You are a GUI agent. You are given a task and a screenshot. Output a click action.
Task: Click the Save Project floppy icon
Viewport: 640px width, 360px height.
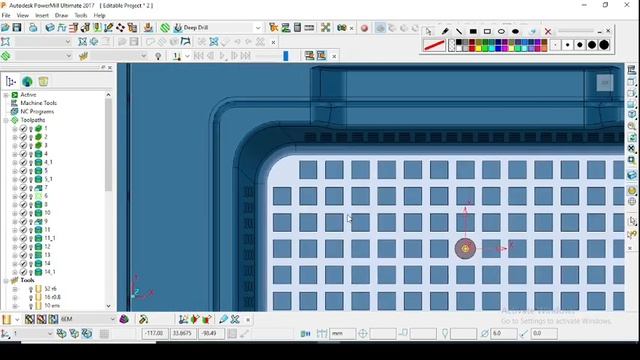click(17, 28)
